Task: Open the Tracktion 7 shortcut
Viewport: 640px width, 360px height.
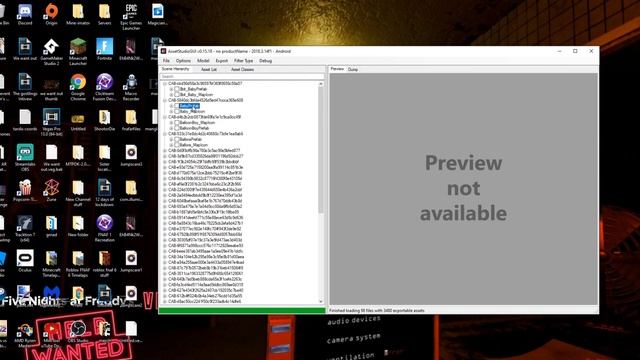Action: (25, 229)
